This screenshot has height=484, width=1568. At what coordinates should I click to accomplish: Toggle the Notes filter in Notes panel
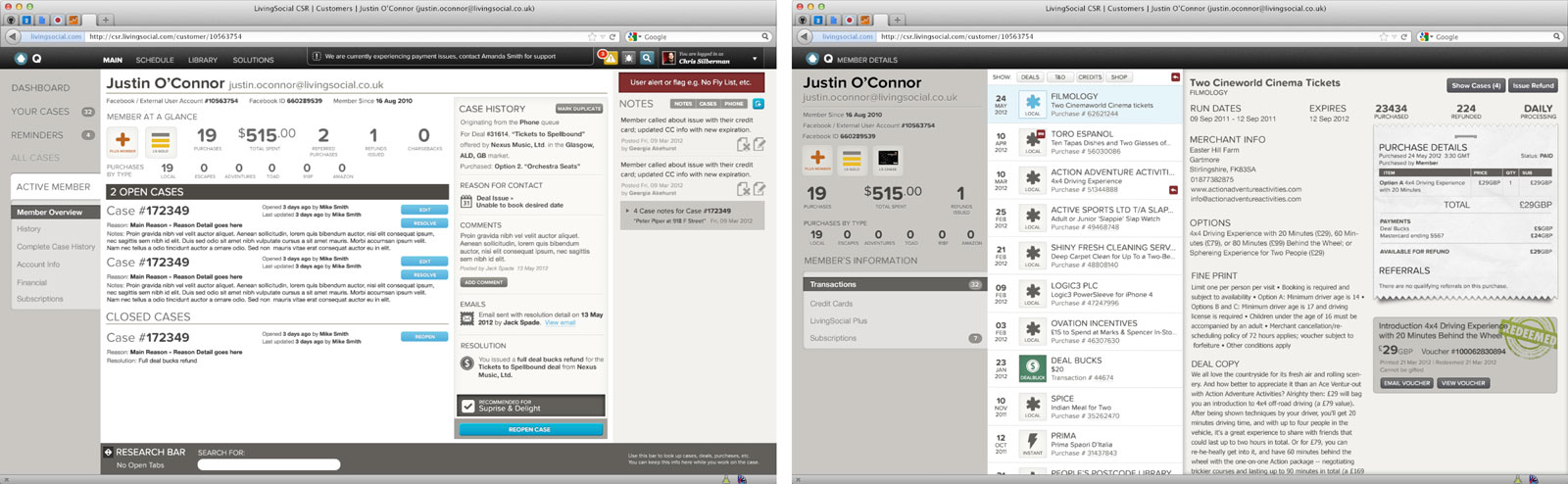point(683,104)
